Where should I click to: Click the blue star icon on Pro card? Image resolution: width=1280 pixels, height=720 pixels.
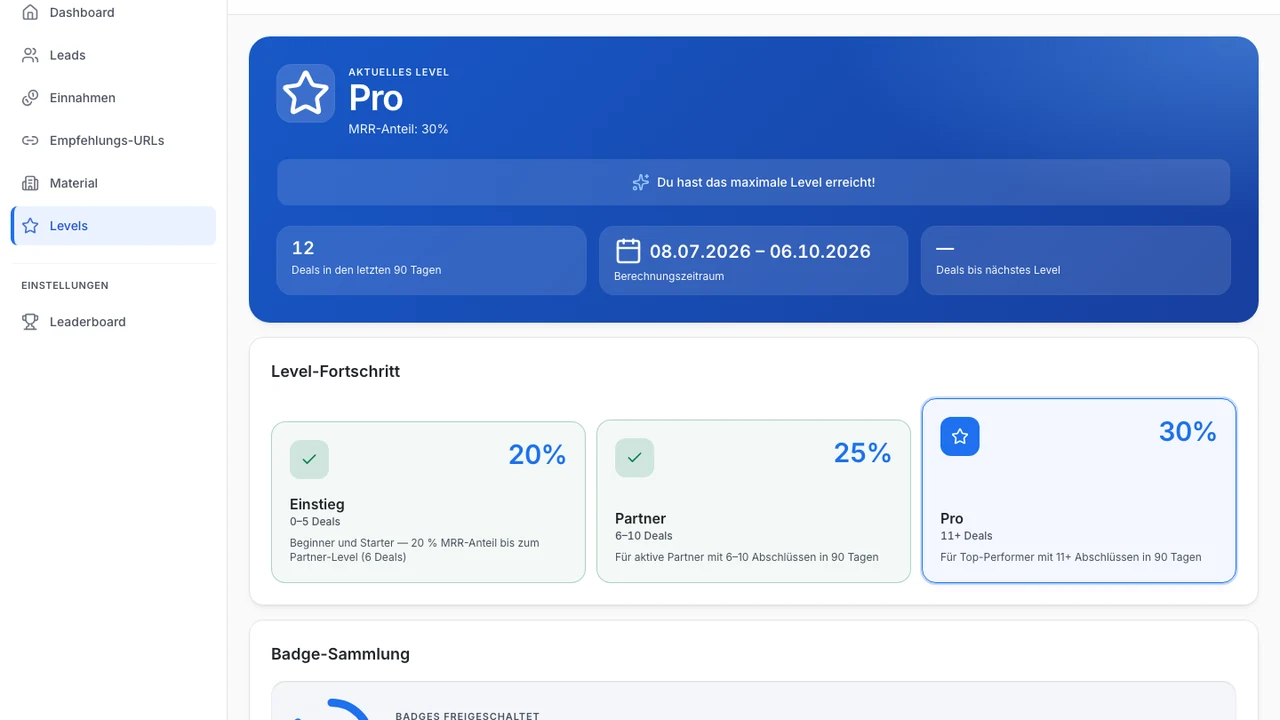pos(960,436)
